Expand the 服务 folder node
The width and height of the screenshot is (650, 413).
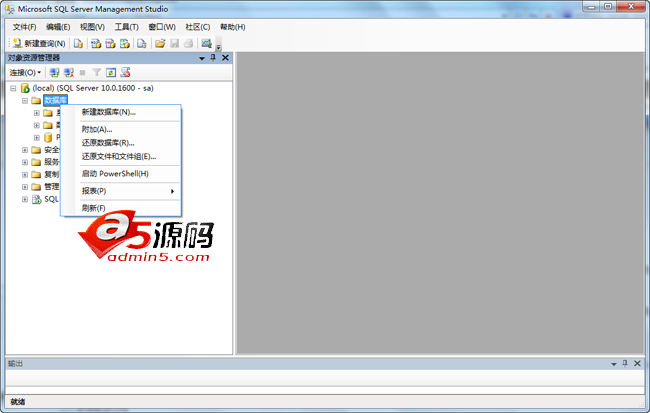[x=25, y=162]
